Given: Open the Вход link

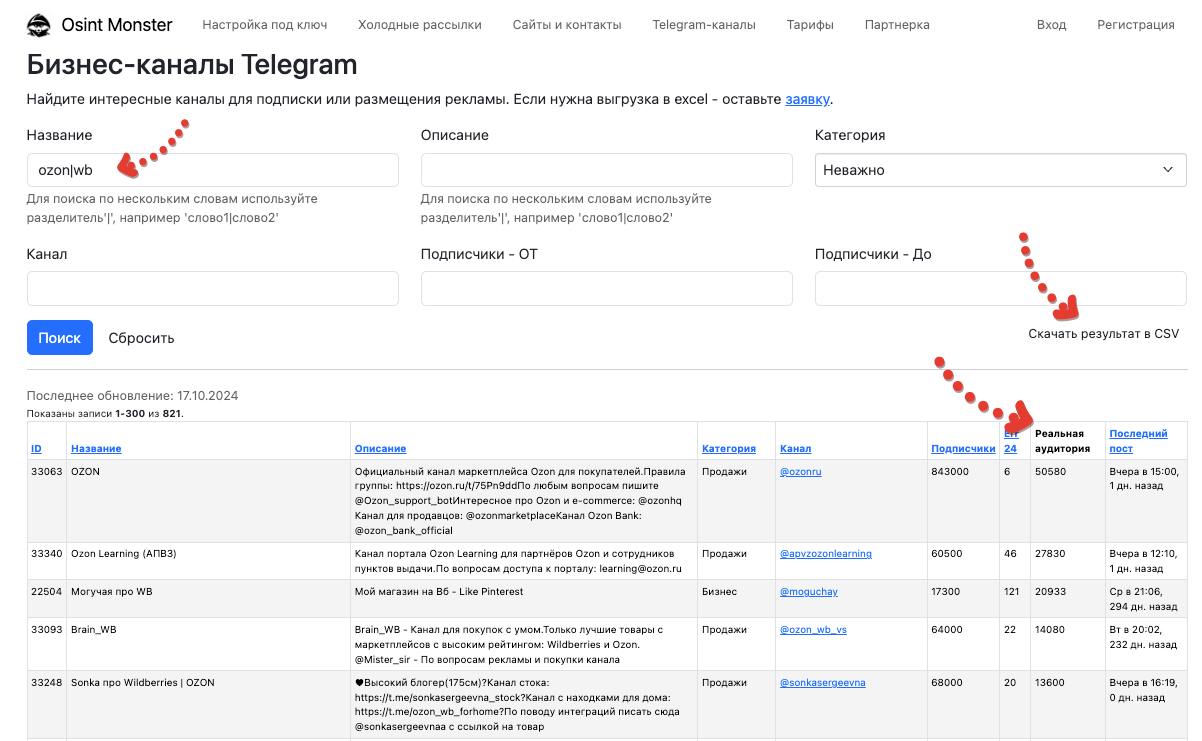Looking at the screenshot, I should pyautogui.click(x=1051, y=24).
